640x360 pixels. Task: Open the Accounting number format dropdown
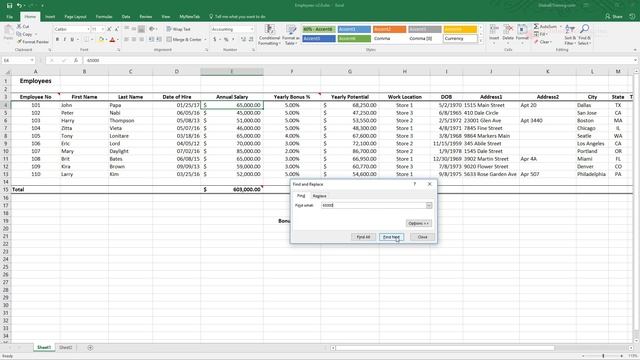click(x=252, y=29)
